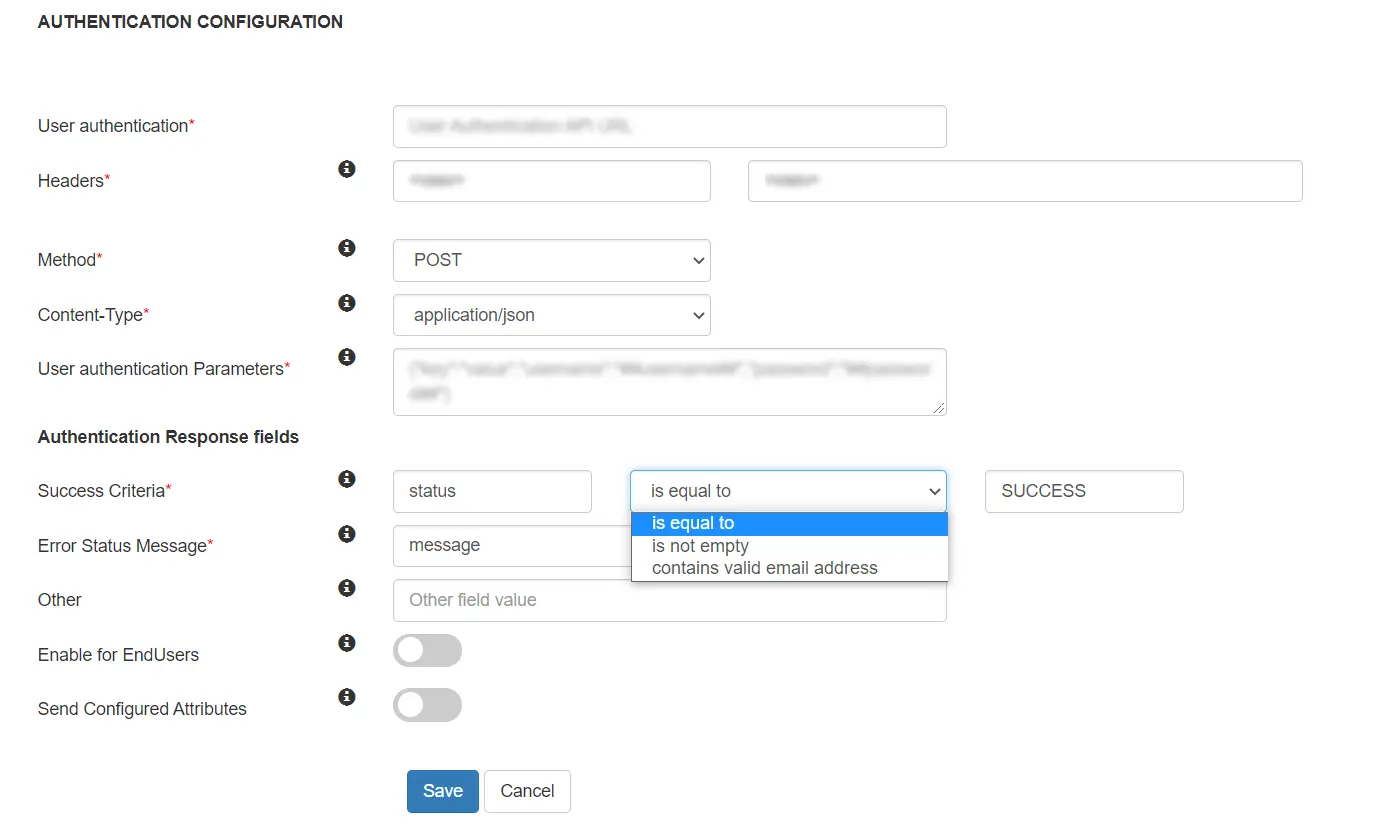Open the Method dropdown showing POST
This screenshot has width=1389, height=832.
pyautogui.click(x=551, y=260)
